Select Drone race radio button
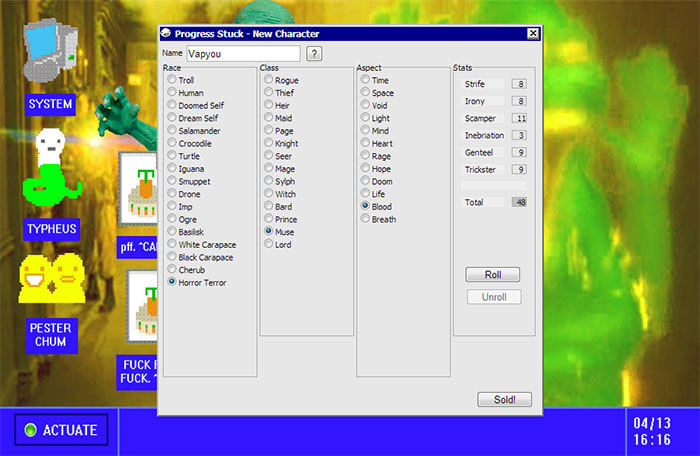Screen dimensions: 700x456 click(172, 193)
